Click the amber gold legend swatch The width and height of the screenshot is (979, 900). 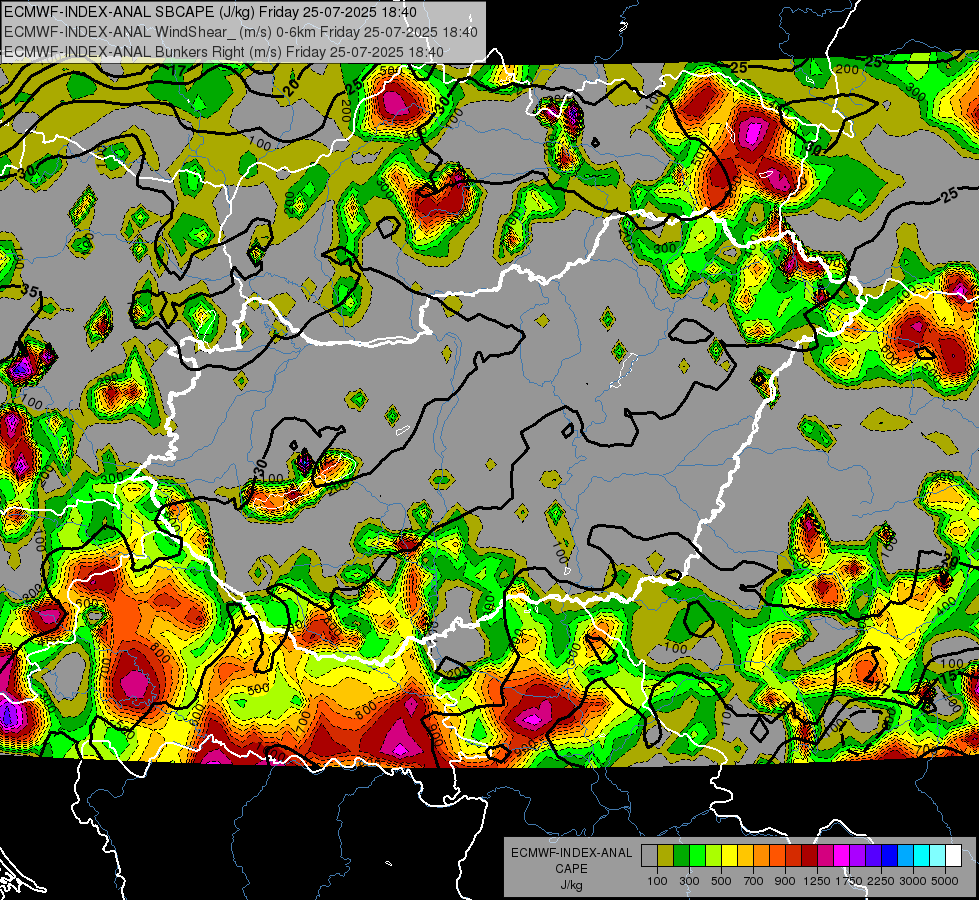pos(745,856)
